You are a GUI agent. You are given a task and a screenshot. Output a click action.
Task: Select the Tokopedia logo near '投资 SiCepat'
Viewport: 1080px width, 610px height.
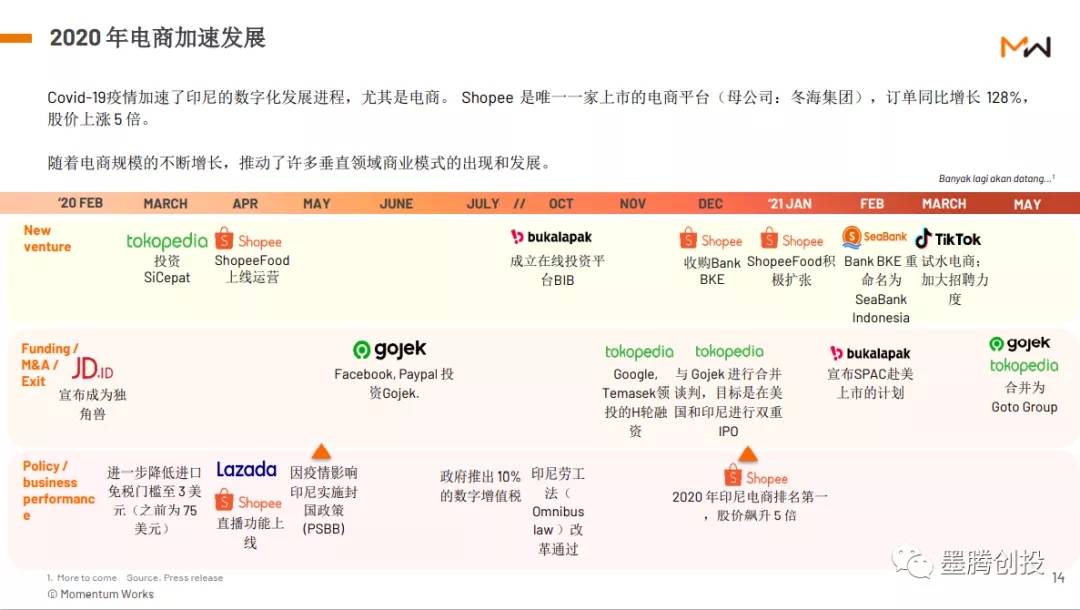click(165, 241)
